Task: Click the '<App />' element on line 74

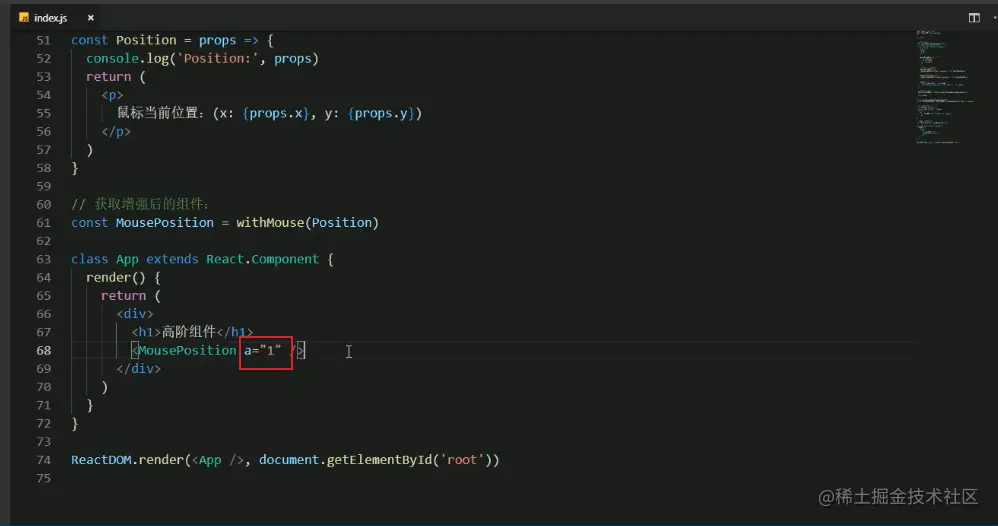Action: tap(218, 460)
